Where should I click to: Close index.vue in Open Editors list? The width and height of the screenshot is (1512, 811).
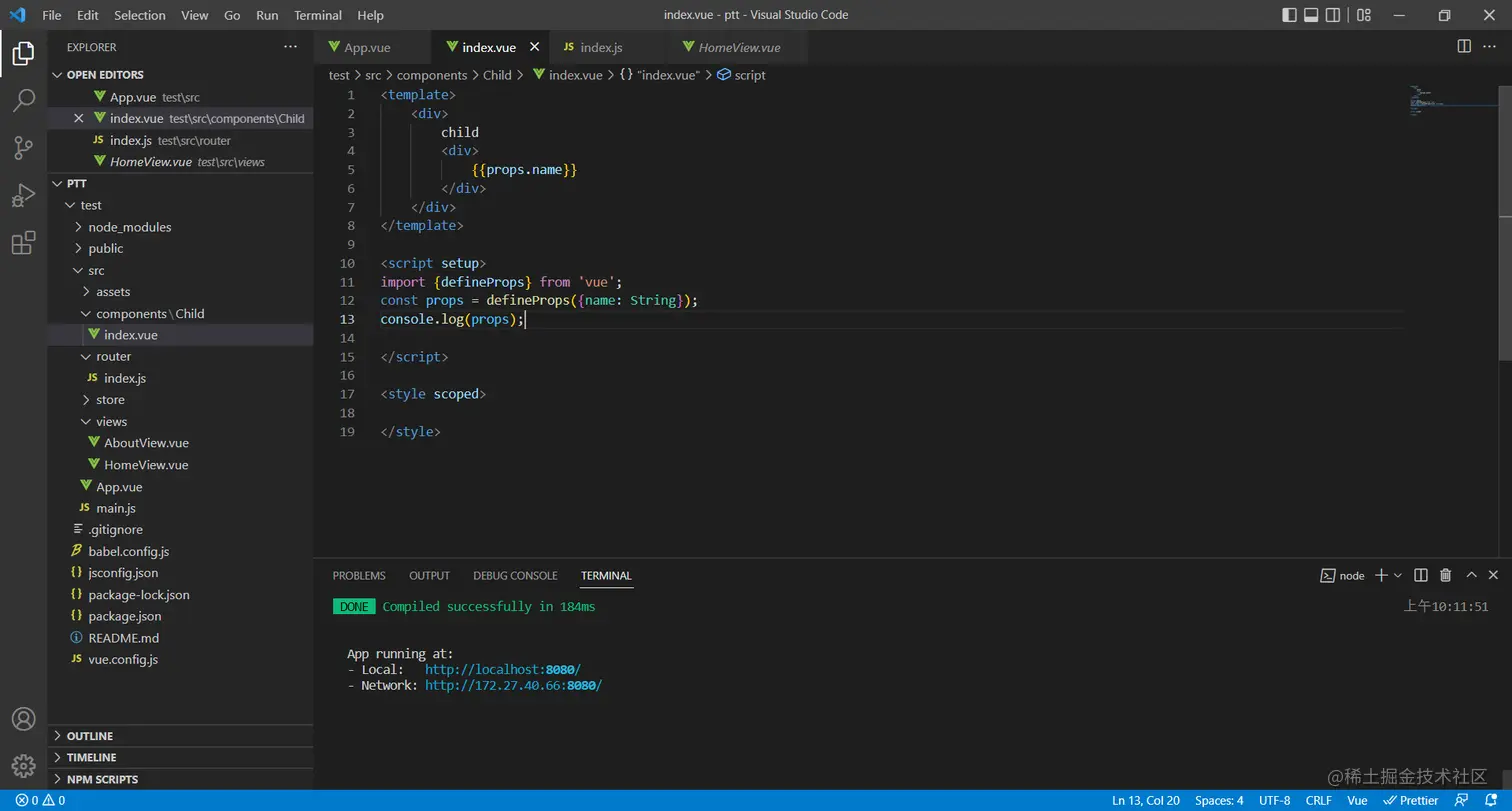click(79, 118)
